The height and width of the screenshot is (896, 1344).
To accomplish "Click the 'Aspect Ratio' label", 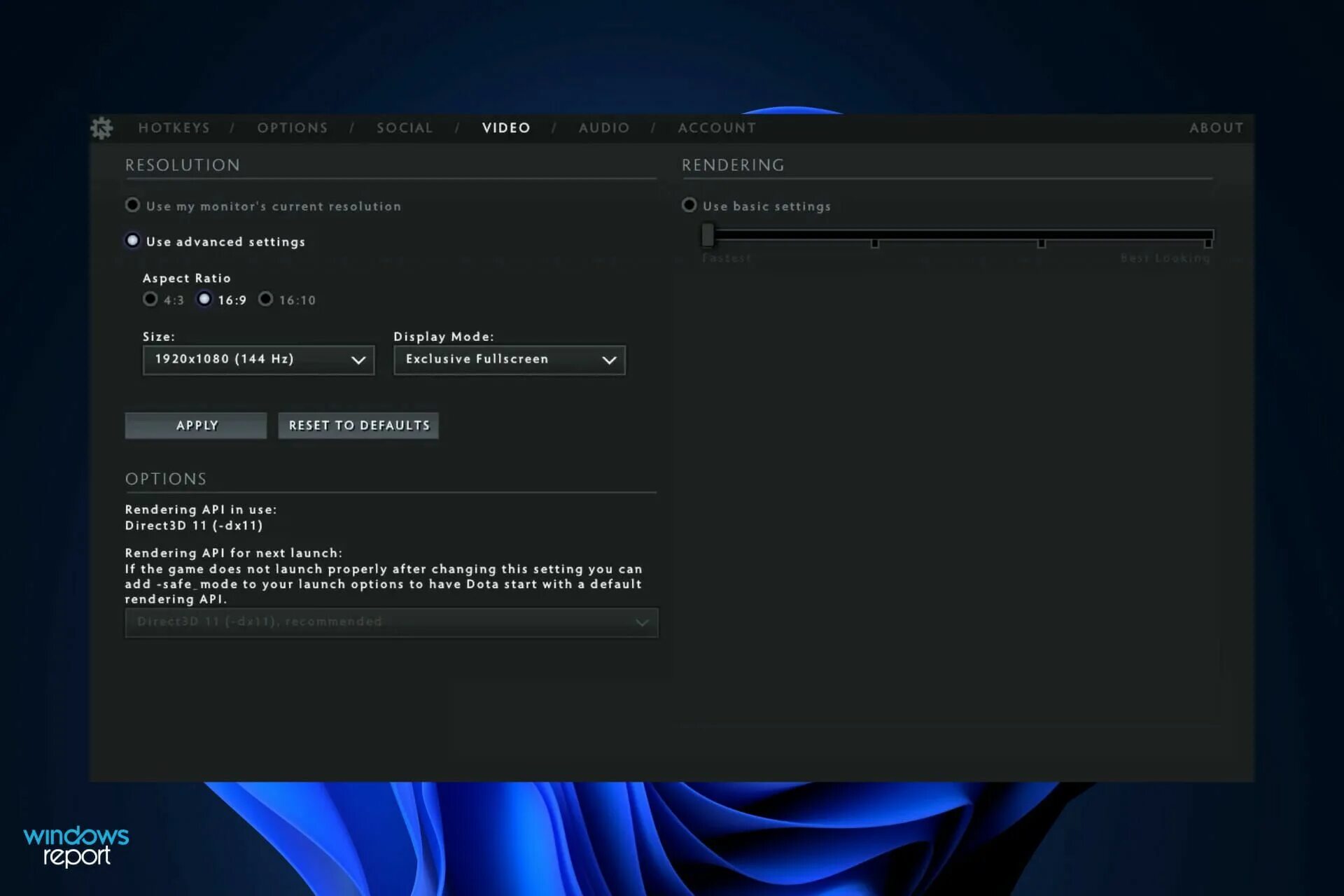I will (x=187, y=278).
